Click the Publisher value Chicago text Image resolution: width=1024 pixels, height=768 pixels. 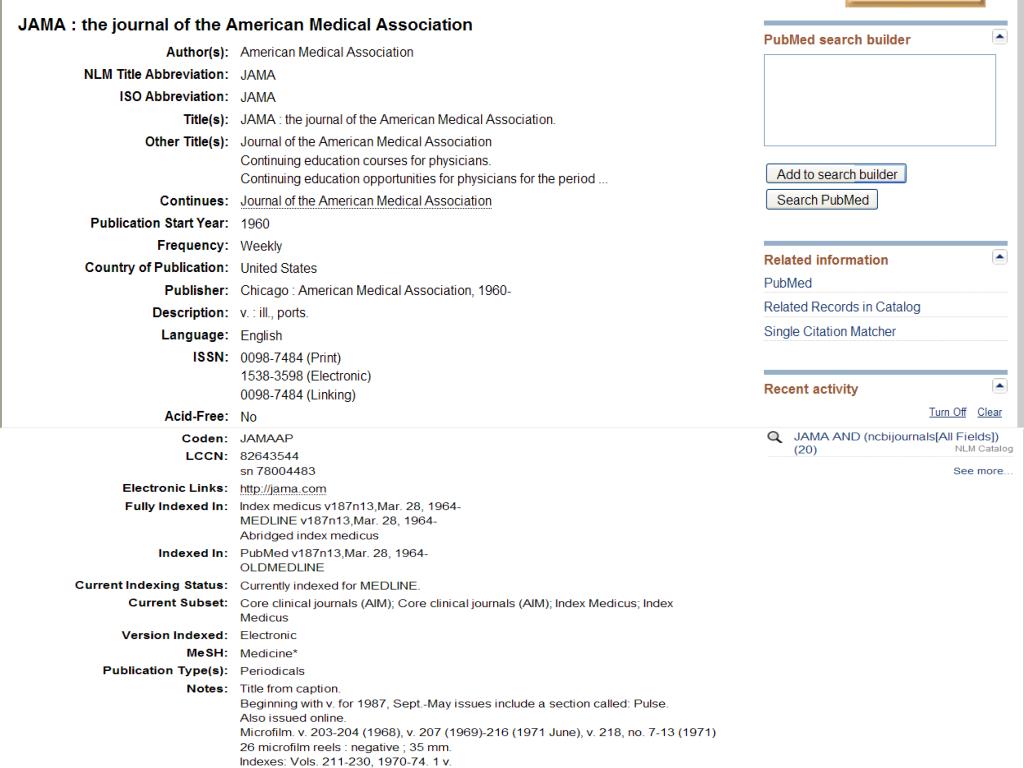pyautogui.click(x=376, y=291)
